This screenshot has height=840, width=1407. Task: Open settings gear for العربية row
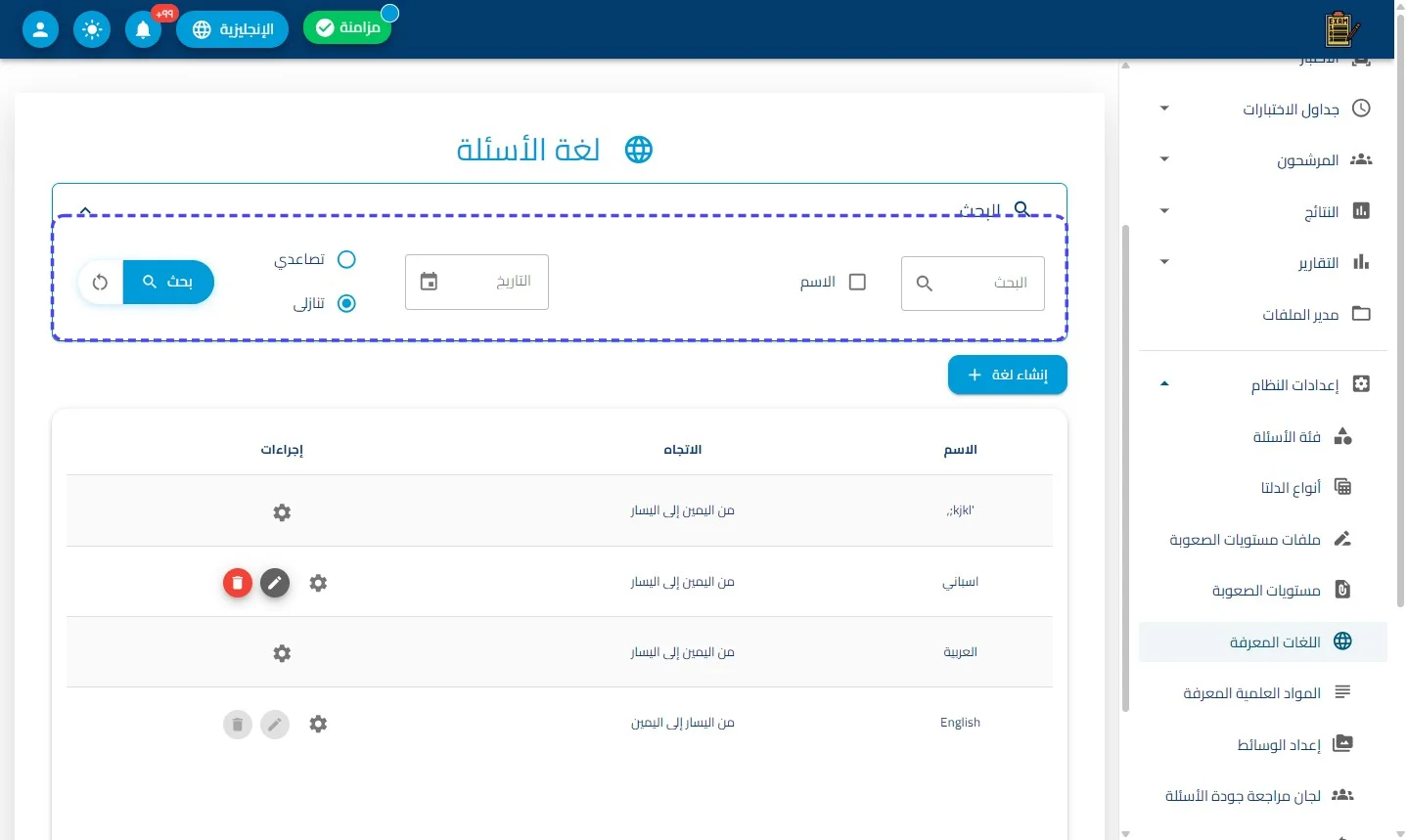coord(282,653)
